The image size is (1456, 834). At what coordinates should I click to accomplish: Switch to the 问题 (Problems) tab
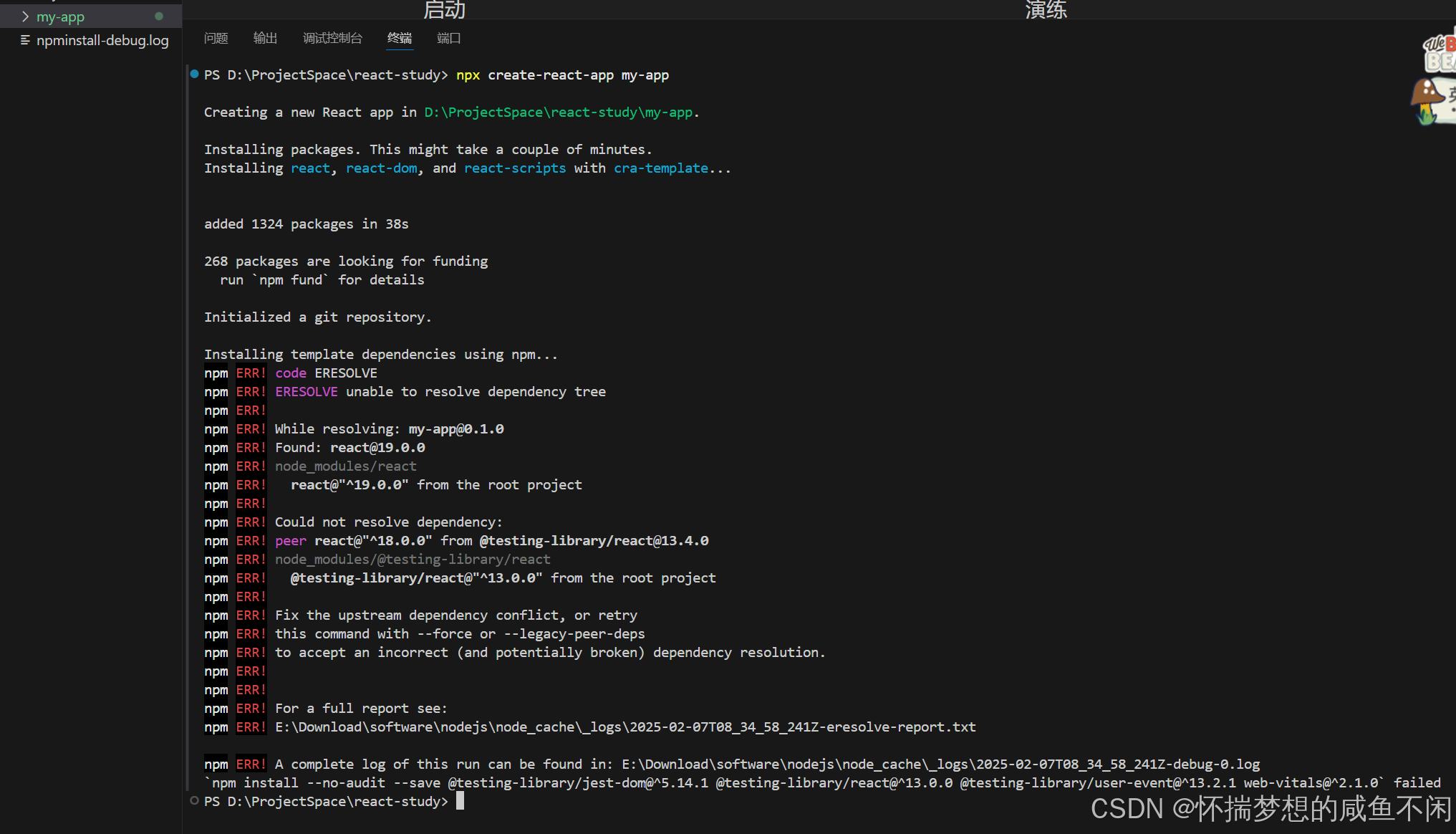click(x=216, y=38)
